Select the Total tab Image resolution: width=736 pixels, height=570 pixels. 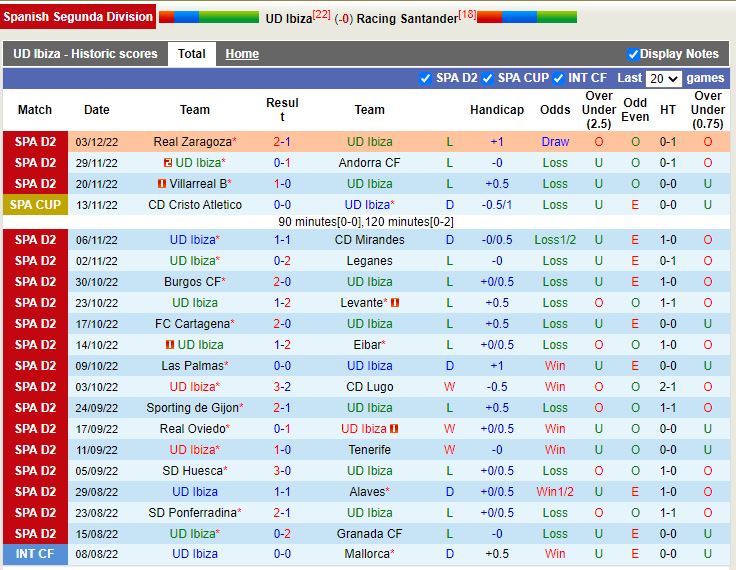pyautogui.click(x=191, y=54)
